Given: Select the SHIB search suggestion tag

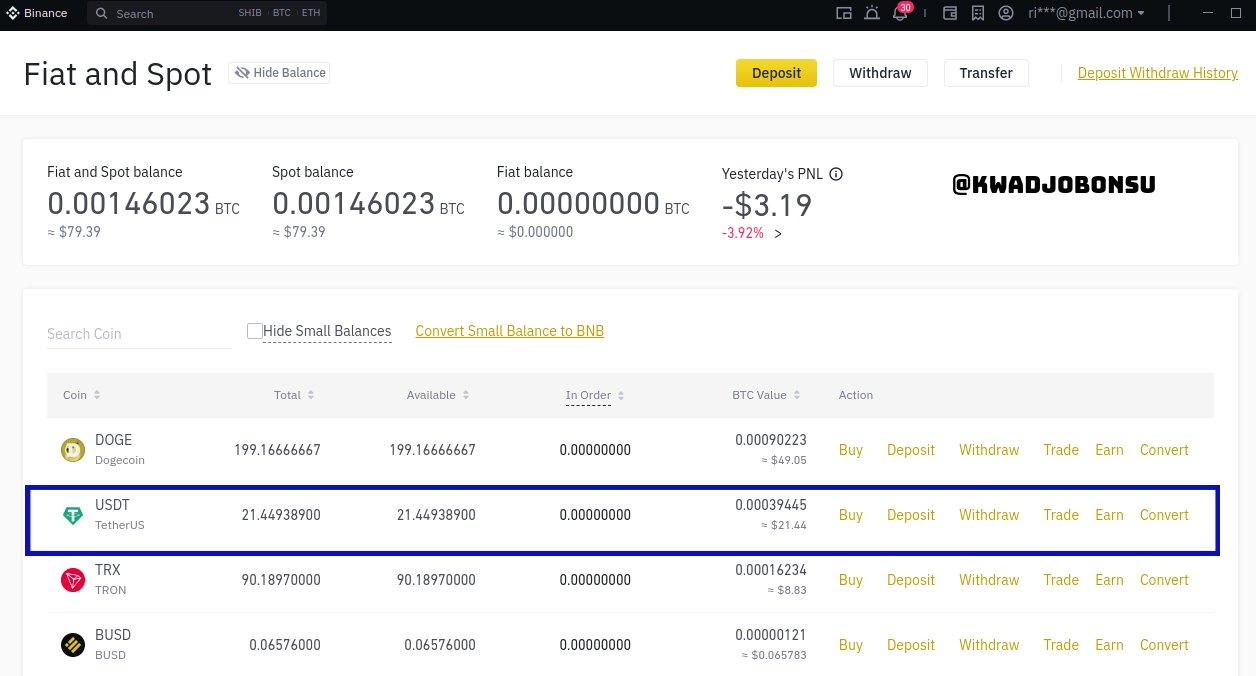Looking at the screenshot, I should 250,14.
